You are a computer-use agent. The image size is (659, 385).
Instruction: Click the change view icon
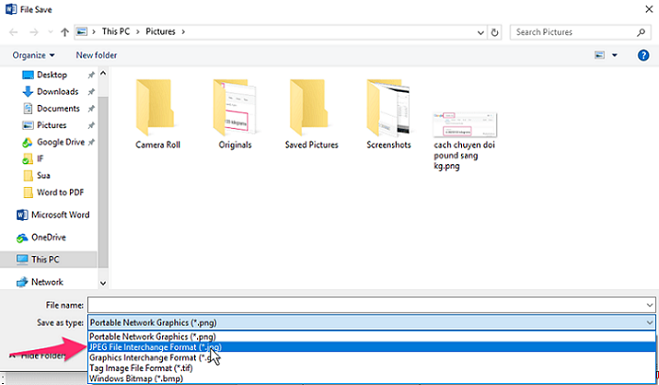(600, 55)
